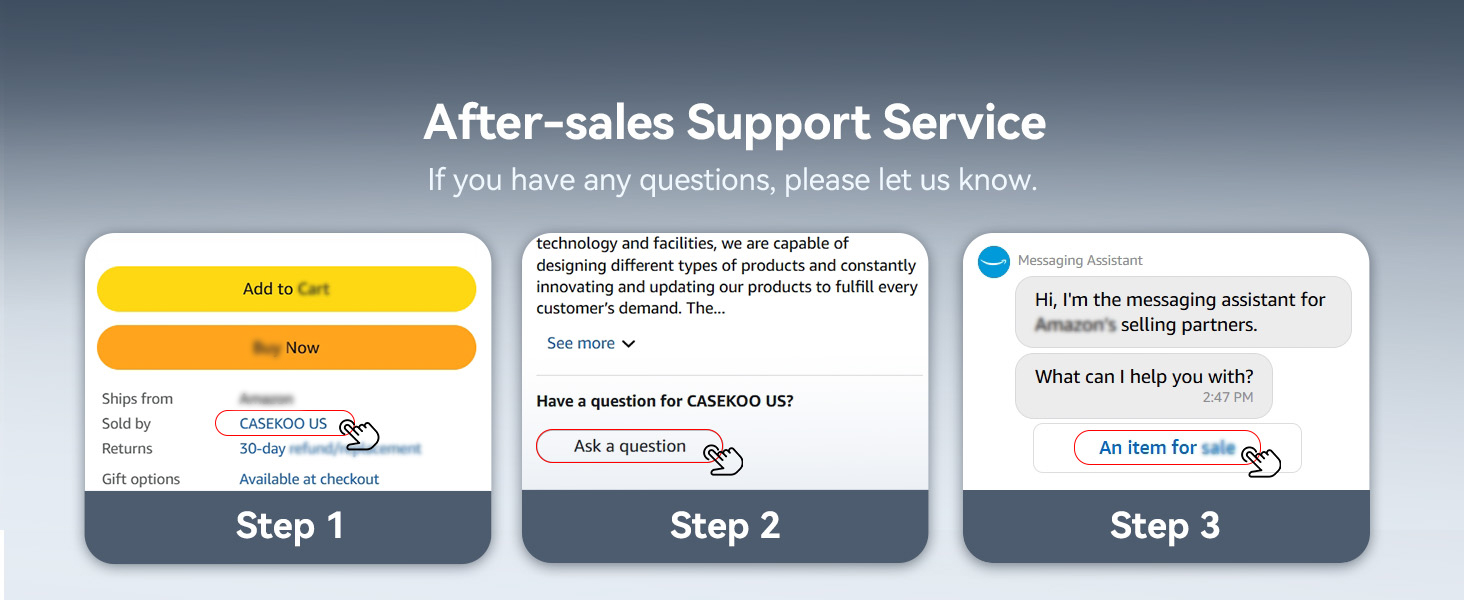Screen dimensions: 1464x600
Task: Click the Messaging Assistant name label
Action: 1080,261
